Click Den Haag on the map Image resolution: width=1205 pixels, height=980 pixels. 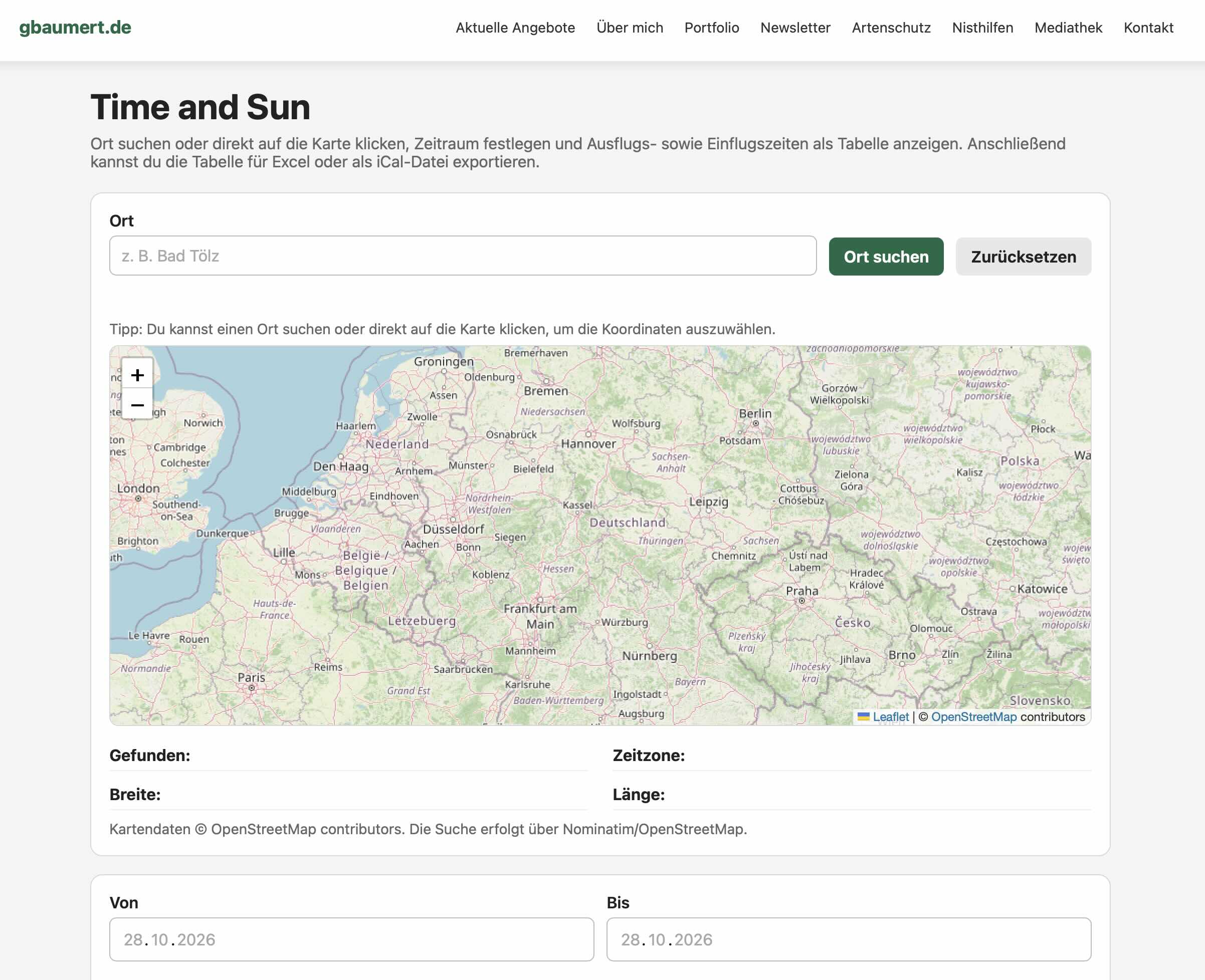pyautogui.click(x=340, y=467)
